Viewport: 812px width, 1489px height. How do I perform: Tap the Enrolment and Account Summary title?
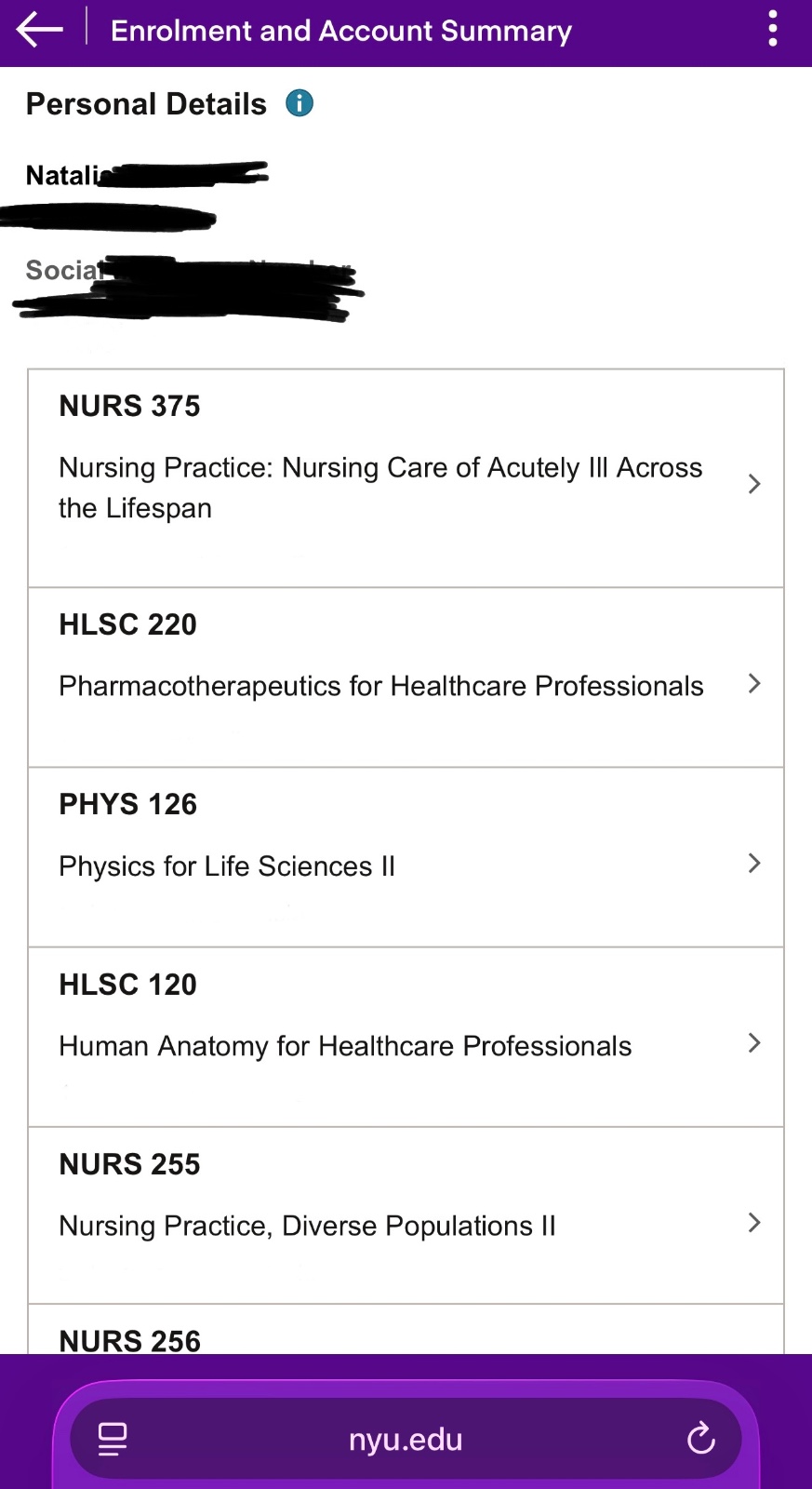tap(340, 31)
